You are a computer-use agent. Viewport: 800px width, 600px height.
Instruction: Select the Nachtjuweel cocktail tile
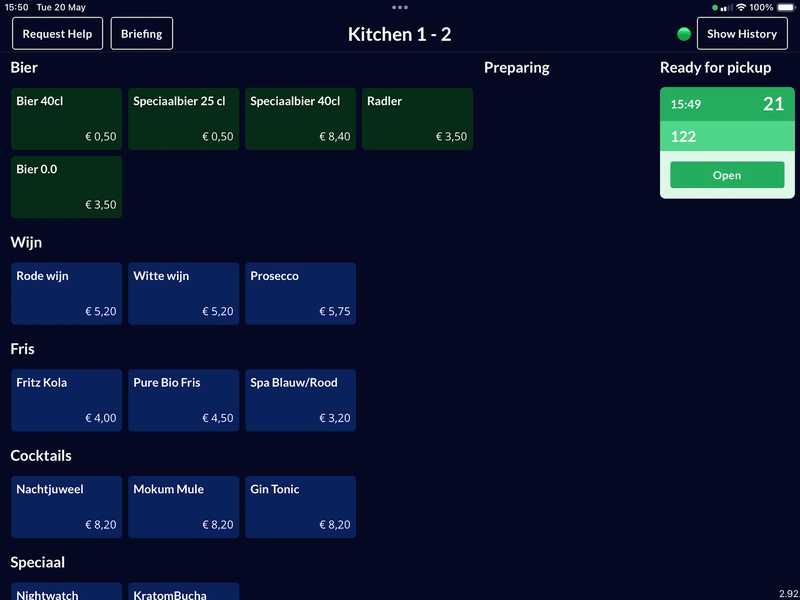pos(66,507)
